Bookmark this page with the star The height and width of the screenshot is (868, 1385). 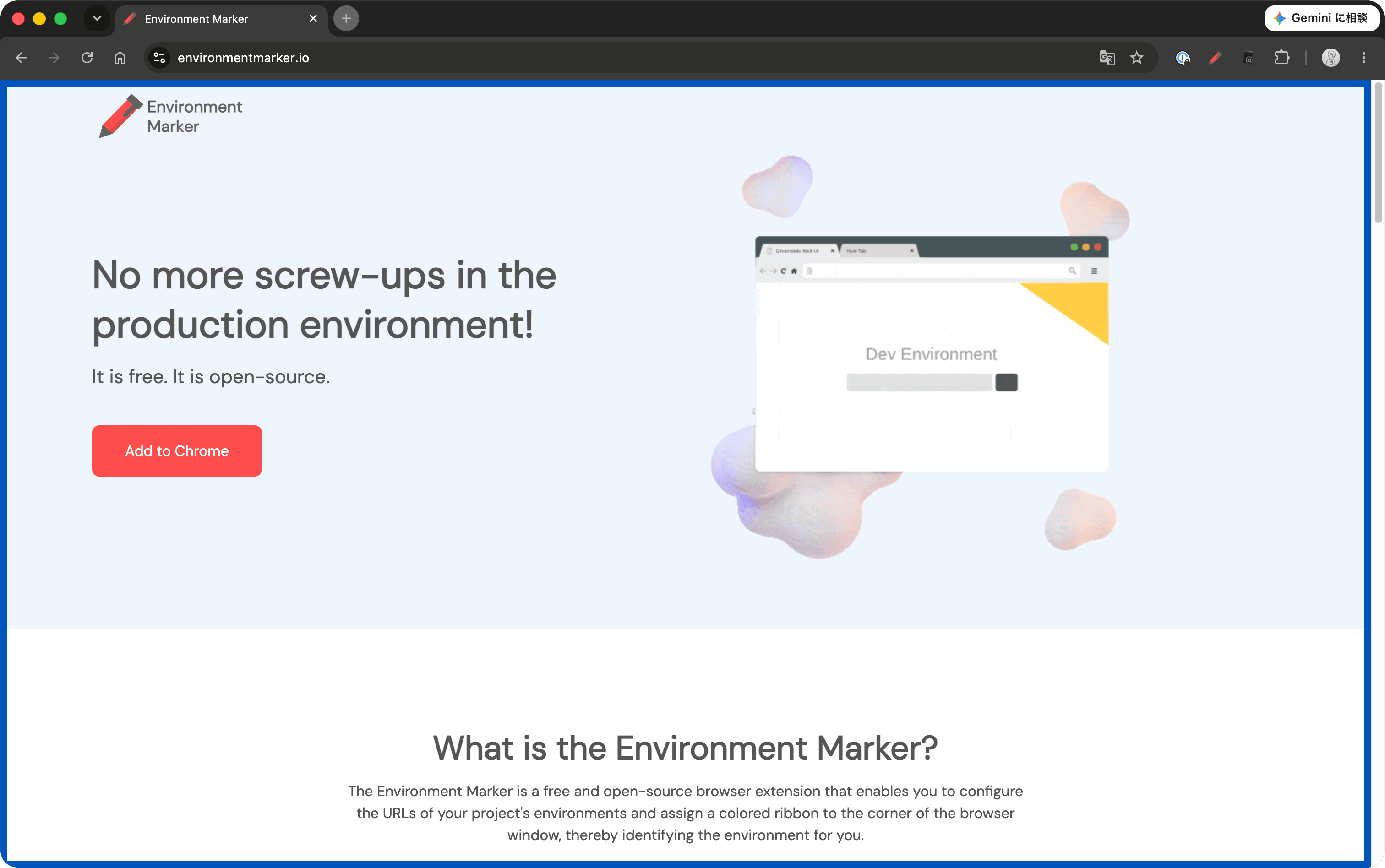1137,58
